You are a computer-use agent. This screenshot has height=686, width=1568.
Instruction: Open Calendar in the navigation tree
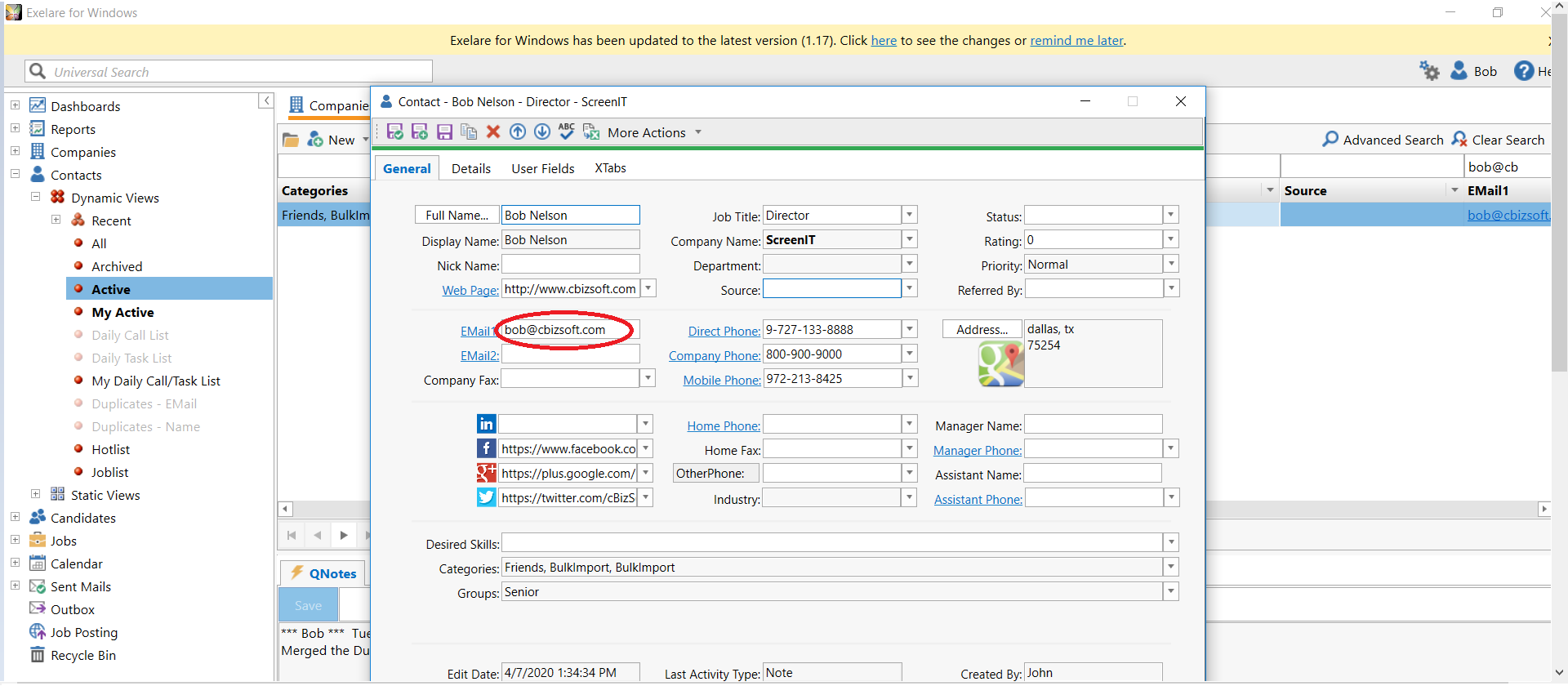pos(76,563)
